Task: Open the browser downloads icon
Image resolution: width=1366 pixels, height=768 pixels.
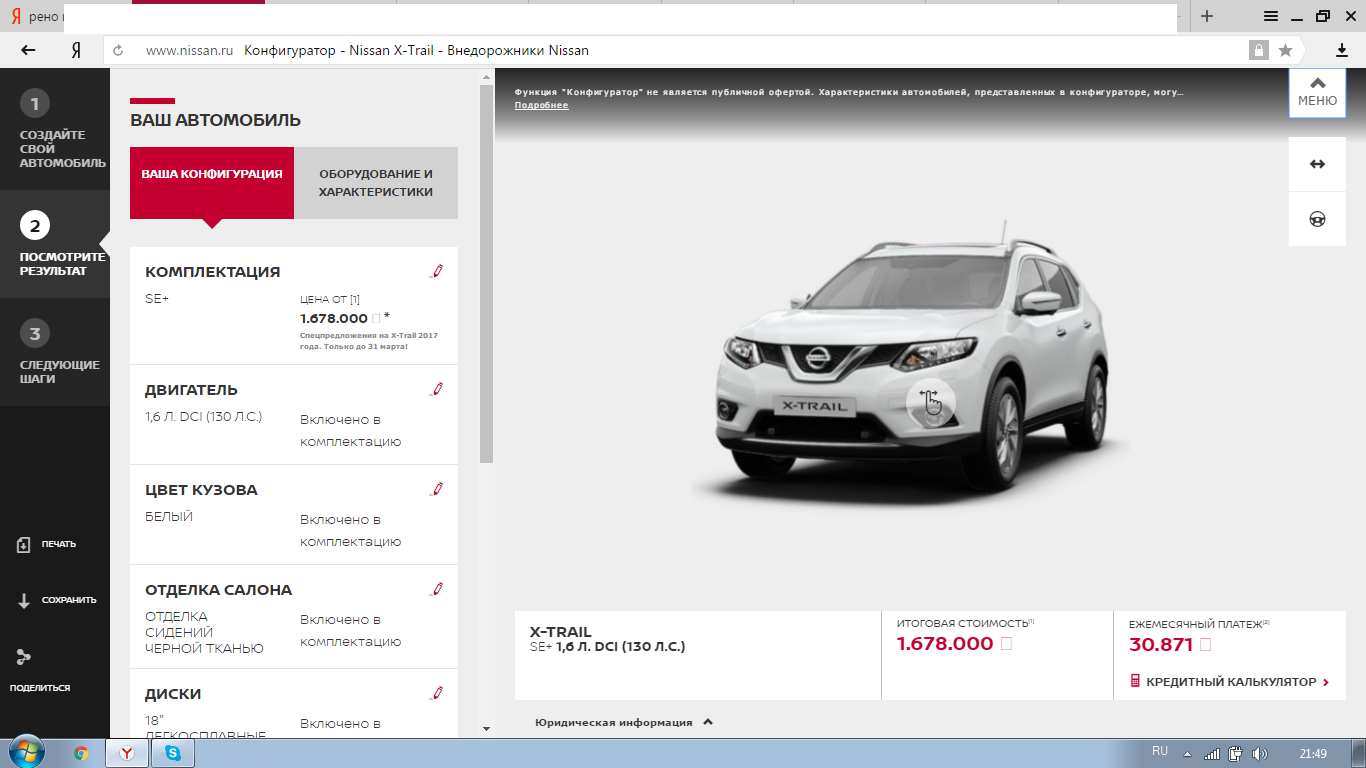Action: click(1341, 50)
